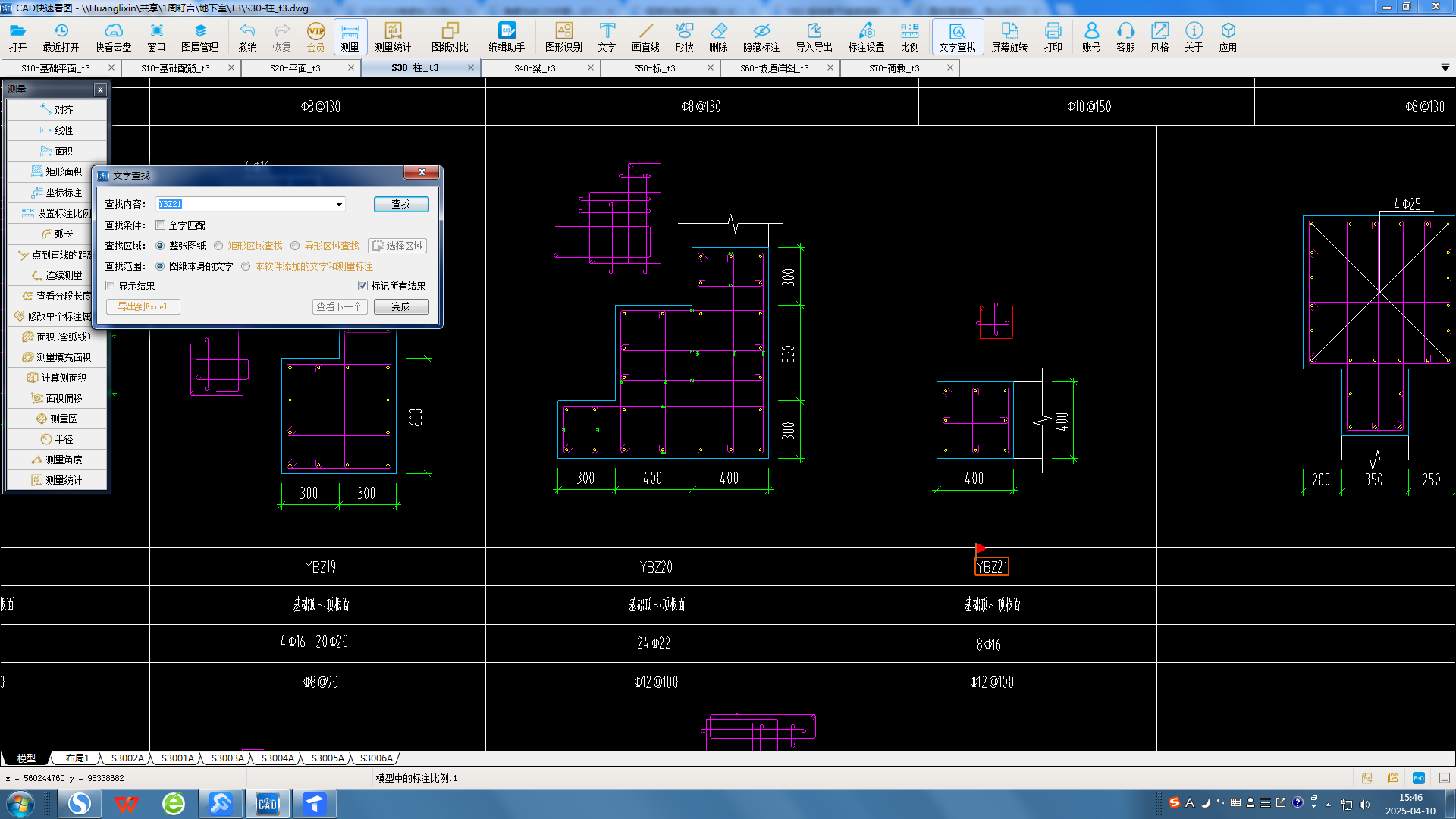Select the 文字 text tool
This screenshot has width=1456, height=819.
pos(607,36)
